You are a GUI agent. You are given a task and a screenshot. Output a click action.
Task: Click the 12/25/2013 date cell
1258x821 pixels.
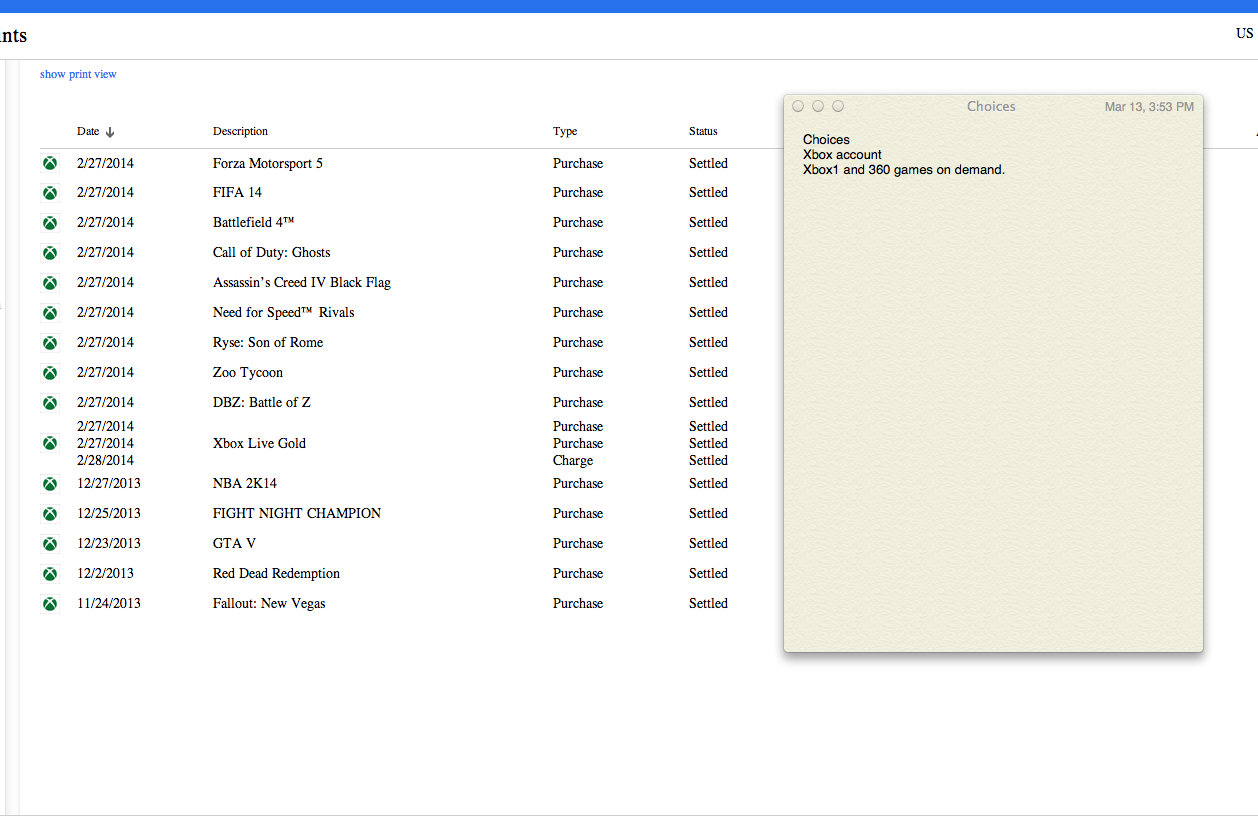109,513
